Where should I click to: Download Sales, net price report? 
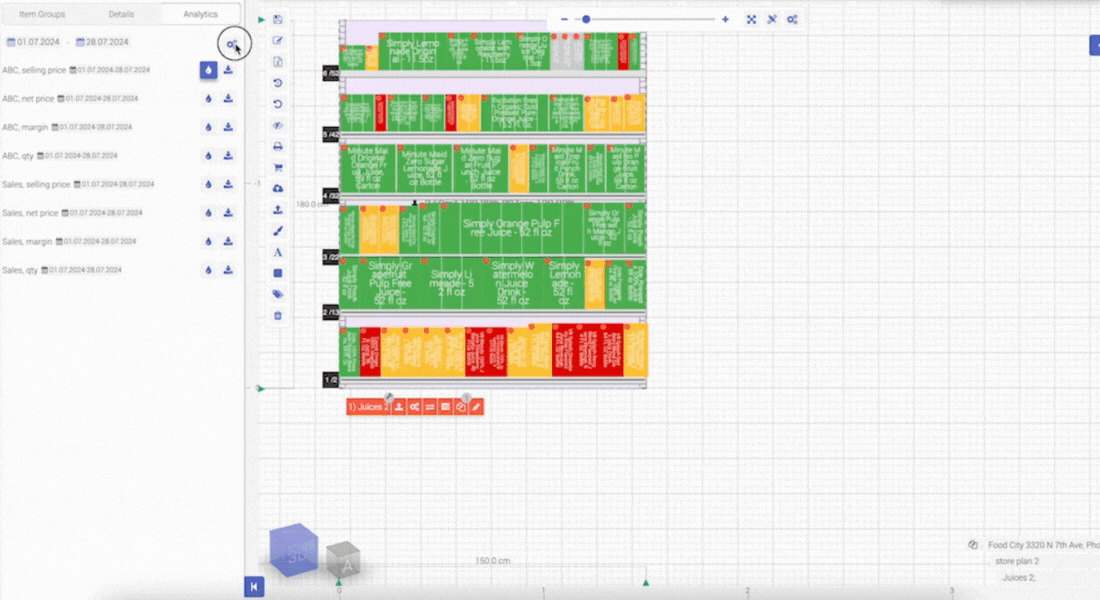228,213
